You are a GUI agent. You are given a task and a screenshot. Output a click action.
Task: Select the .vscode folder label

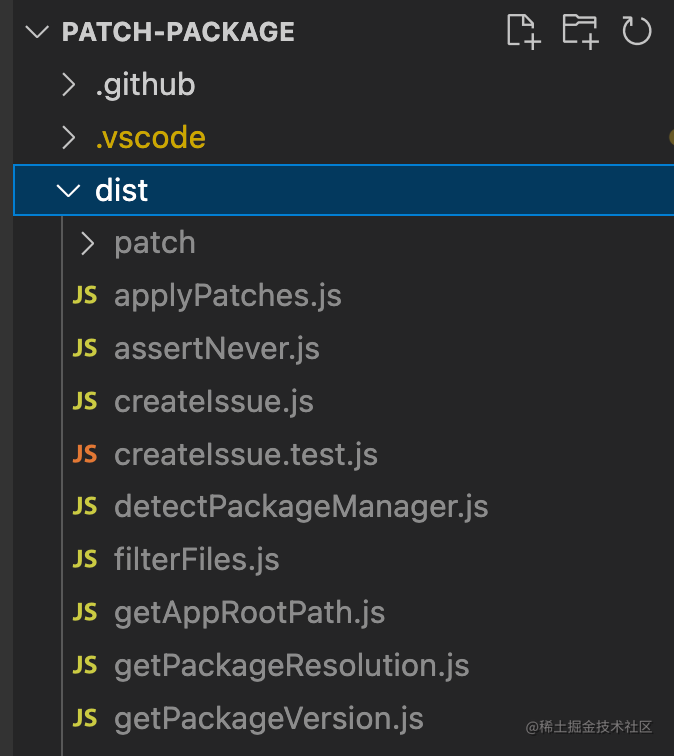click(x=150, y=138)
